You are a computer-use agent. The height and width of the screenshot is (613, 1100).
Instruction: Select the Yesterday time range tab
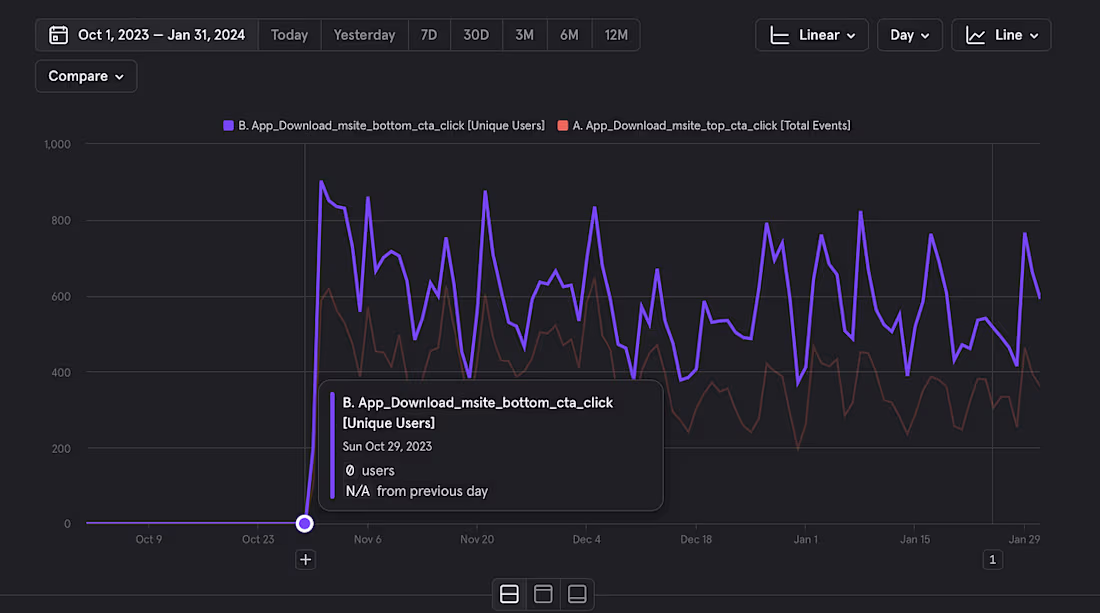[364, 34]
